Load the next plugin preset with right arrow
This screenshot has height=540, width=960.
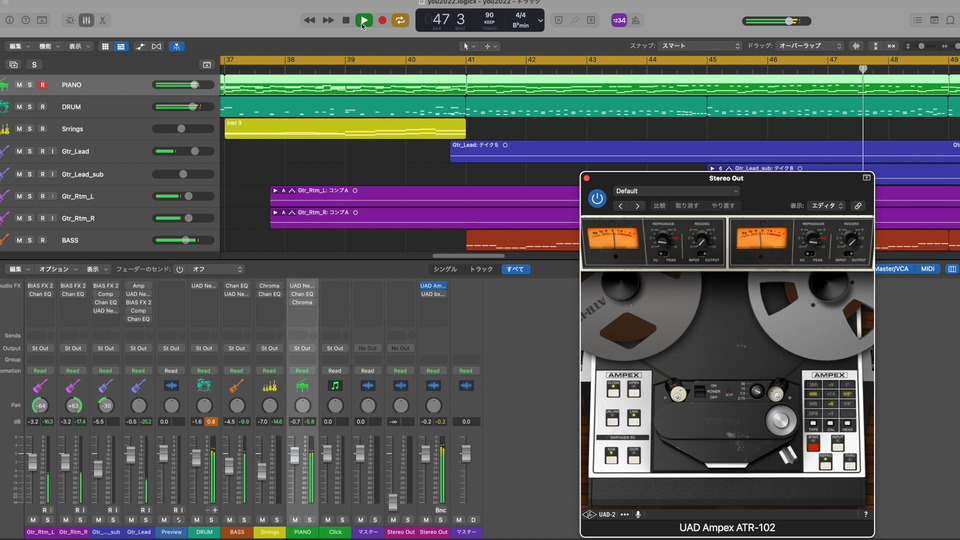[x=637, y=206]
